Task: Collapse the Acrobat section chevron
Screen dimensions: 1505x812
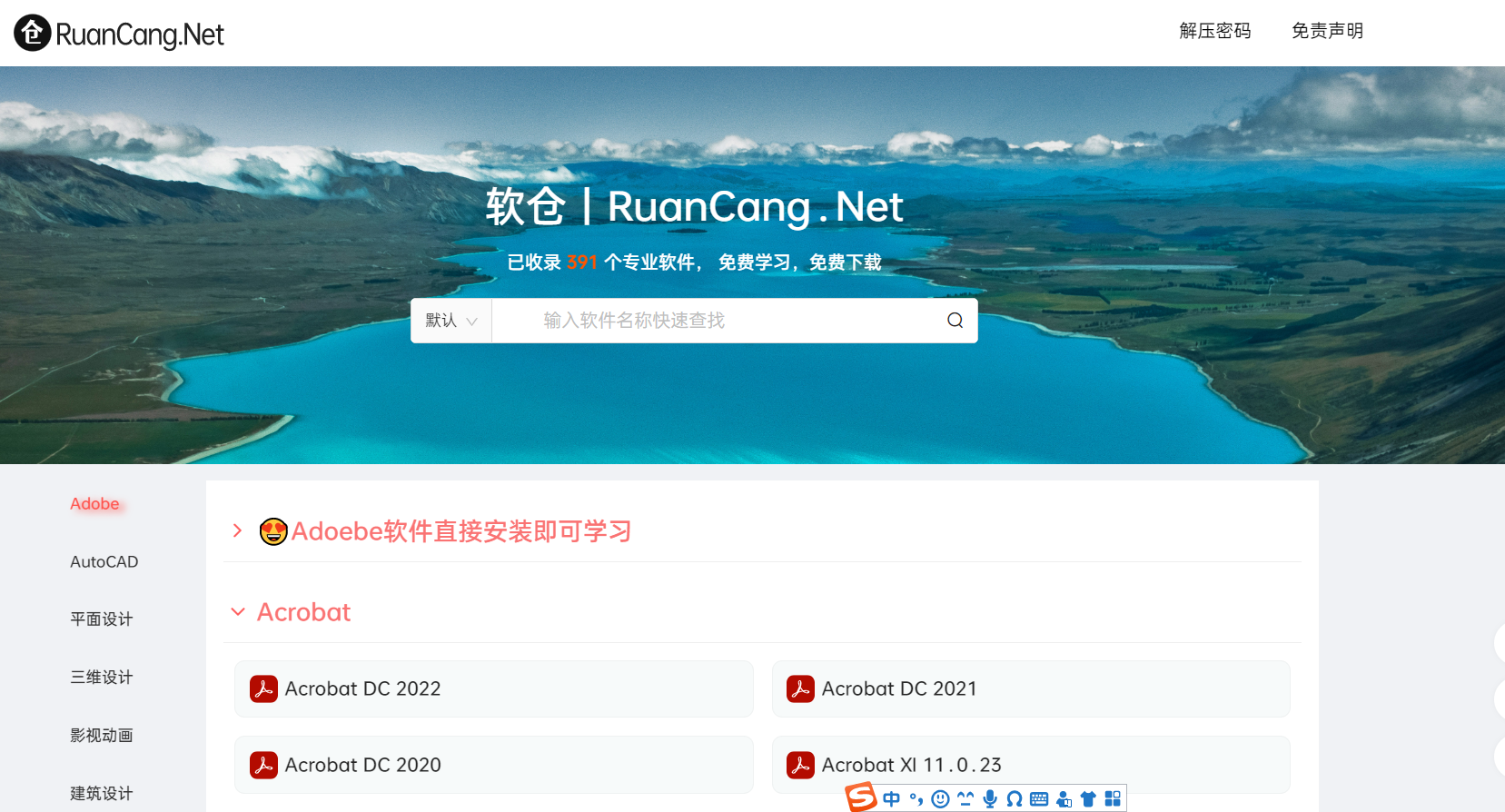Action: [x=238, y=612]
